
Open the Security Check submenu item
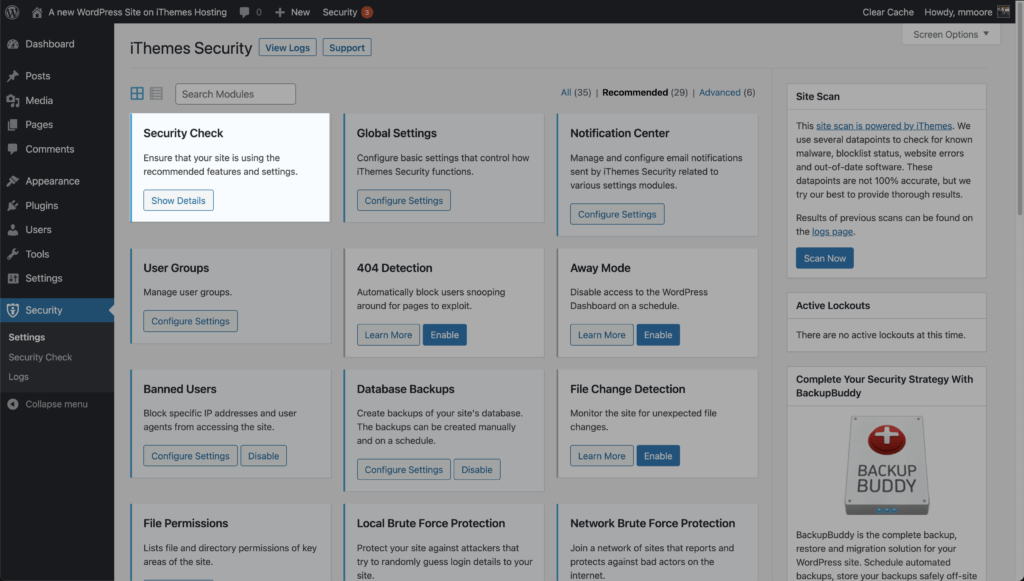[40, 357]
